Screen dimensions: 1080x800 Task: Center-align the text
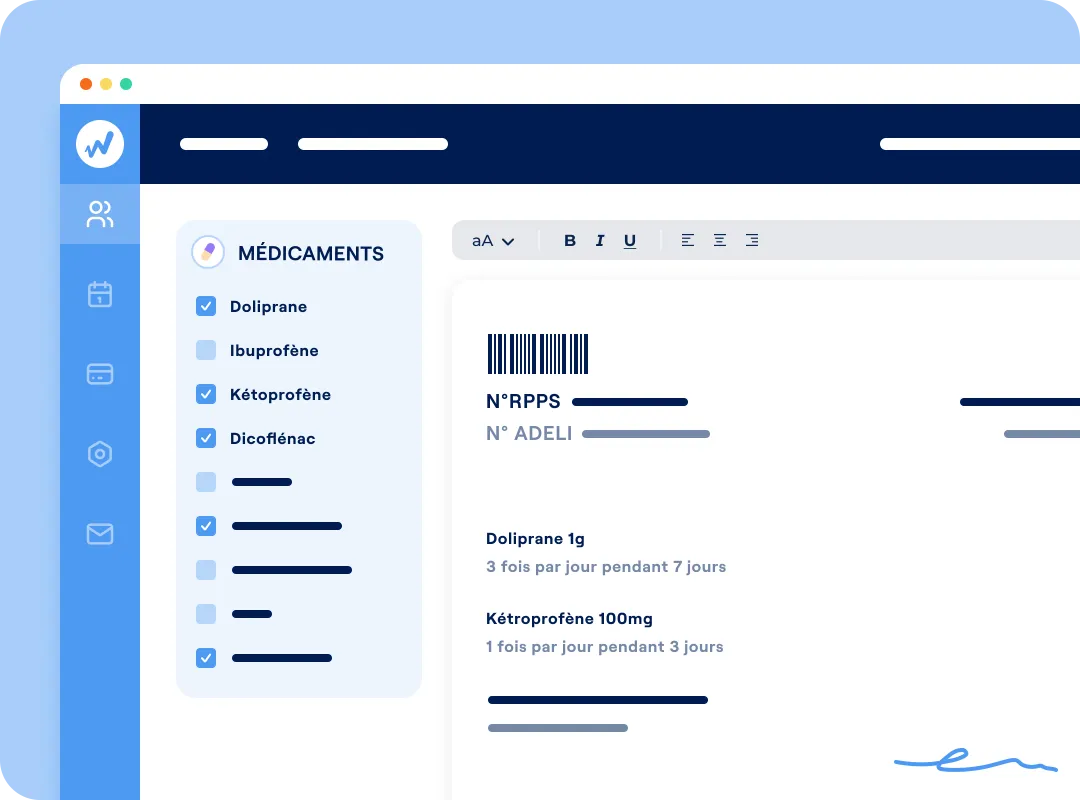[720, 240]
